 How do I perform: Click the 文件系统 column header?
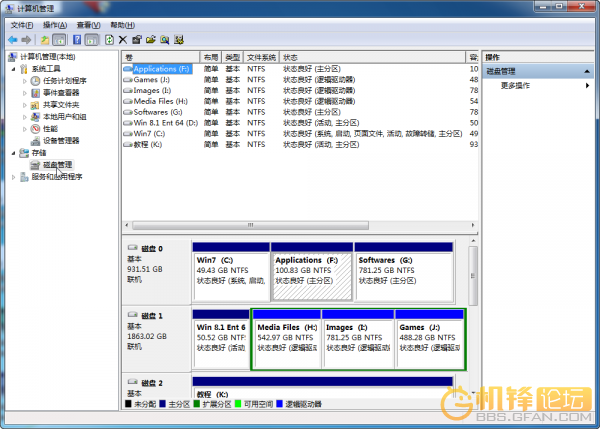(x=261, y=57)
